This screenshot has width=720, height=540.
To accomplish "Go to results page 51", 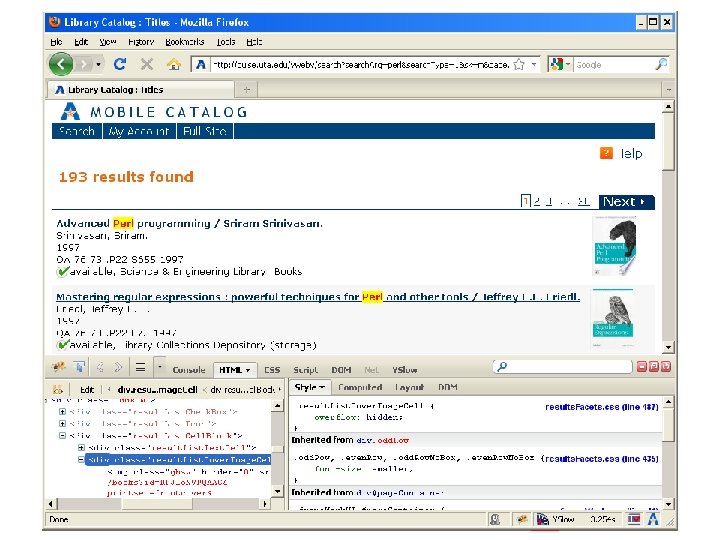I will (583, 201).
